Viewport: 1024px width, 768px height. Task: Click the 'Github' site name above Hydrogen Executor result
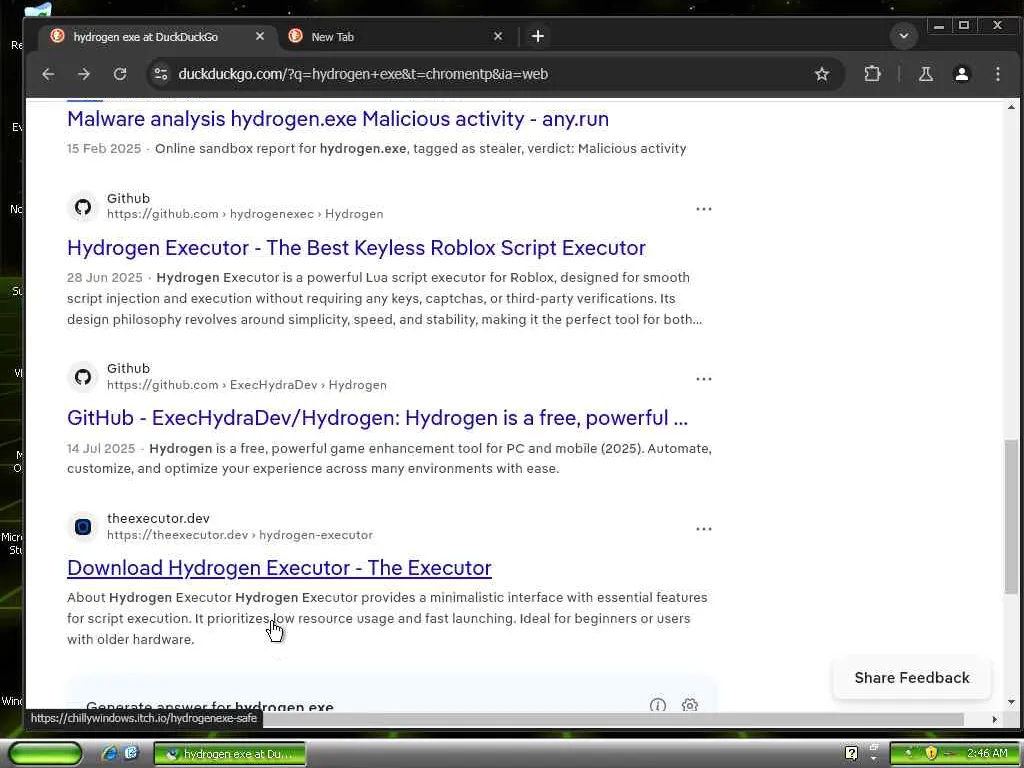point(128,199)
